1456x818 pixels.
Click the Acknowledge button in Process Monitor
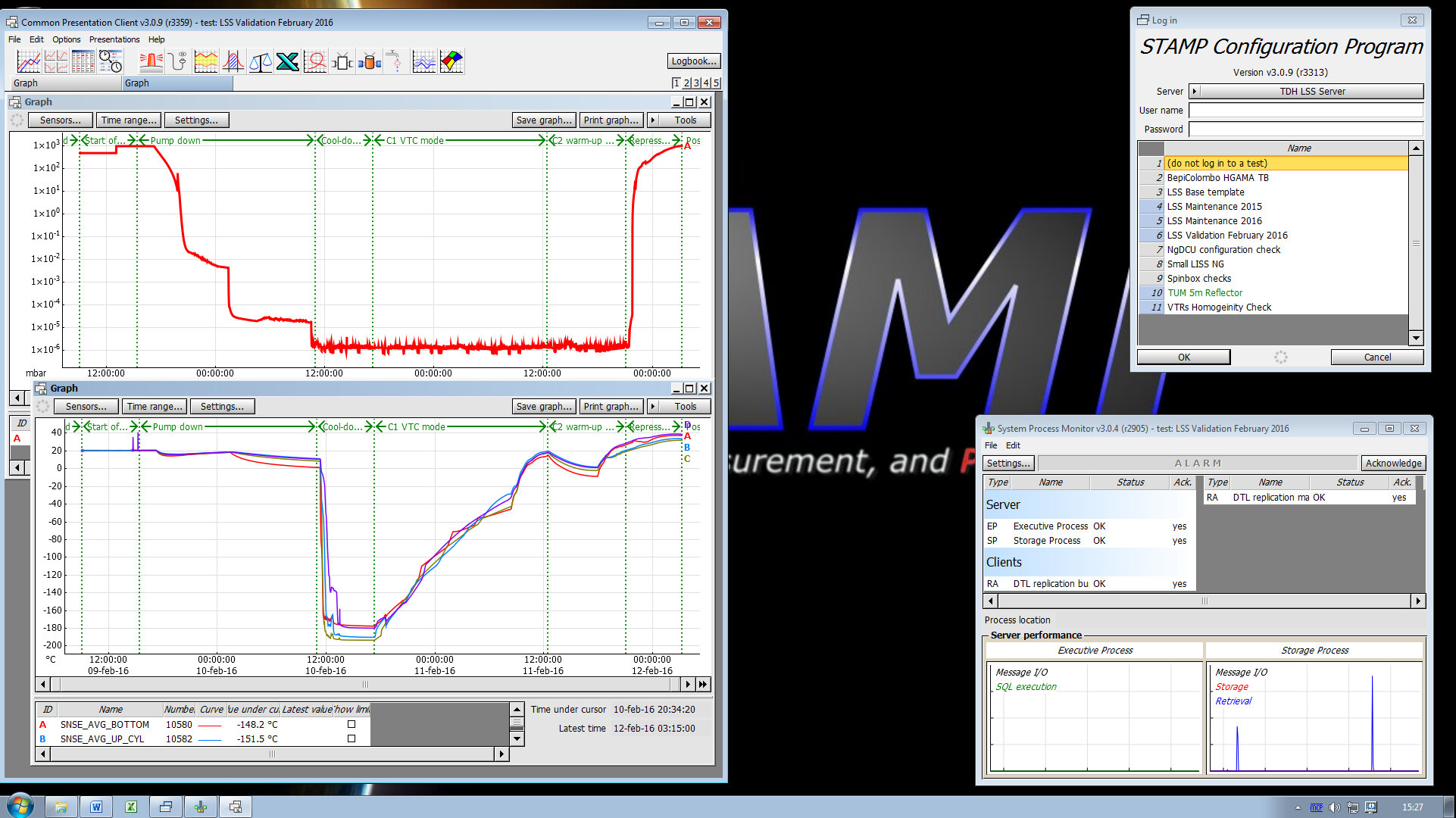point(1393,464)
